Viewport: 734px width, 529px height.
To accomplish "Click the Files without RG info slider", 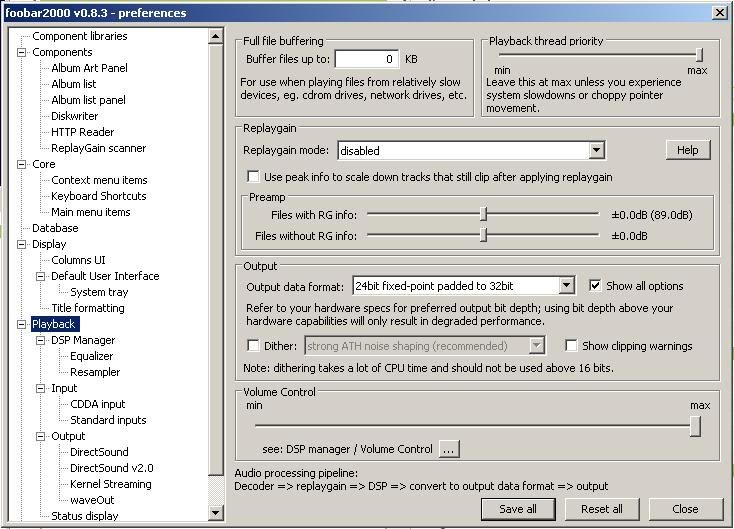I will coord(484,235).
